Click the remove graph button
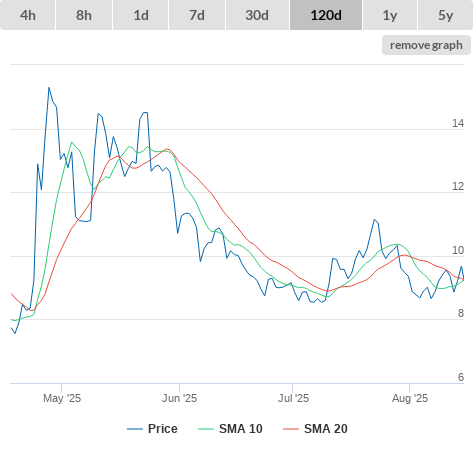The height and width of the screenshot is (455, 474). pyautogui.click(x=426, y=45)
